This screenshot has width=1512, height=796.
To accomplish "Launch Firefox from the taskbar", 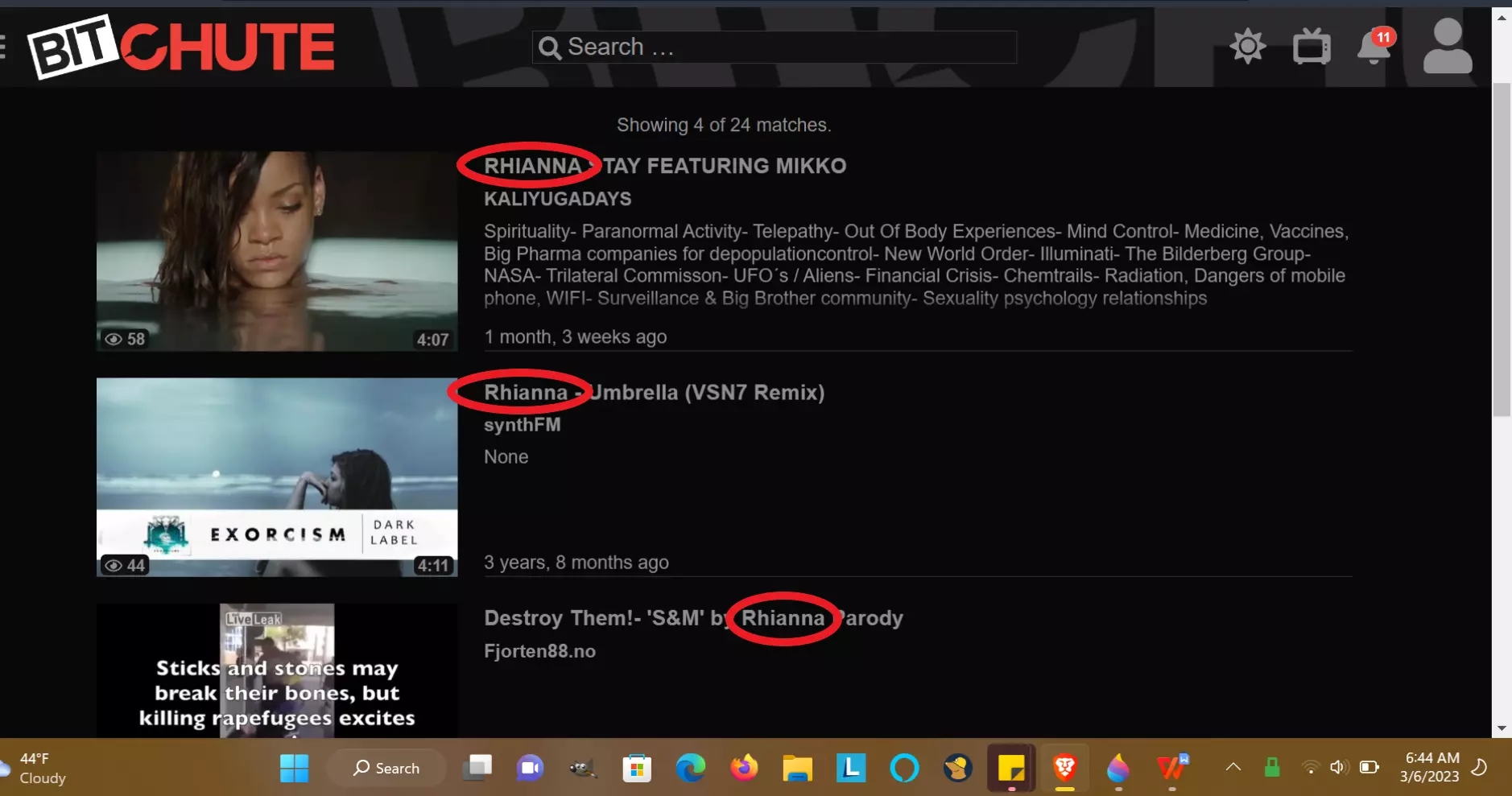I will tap(744, 768).
